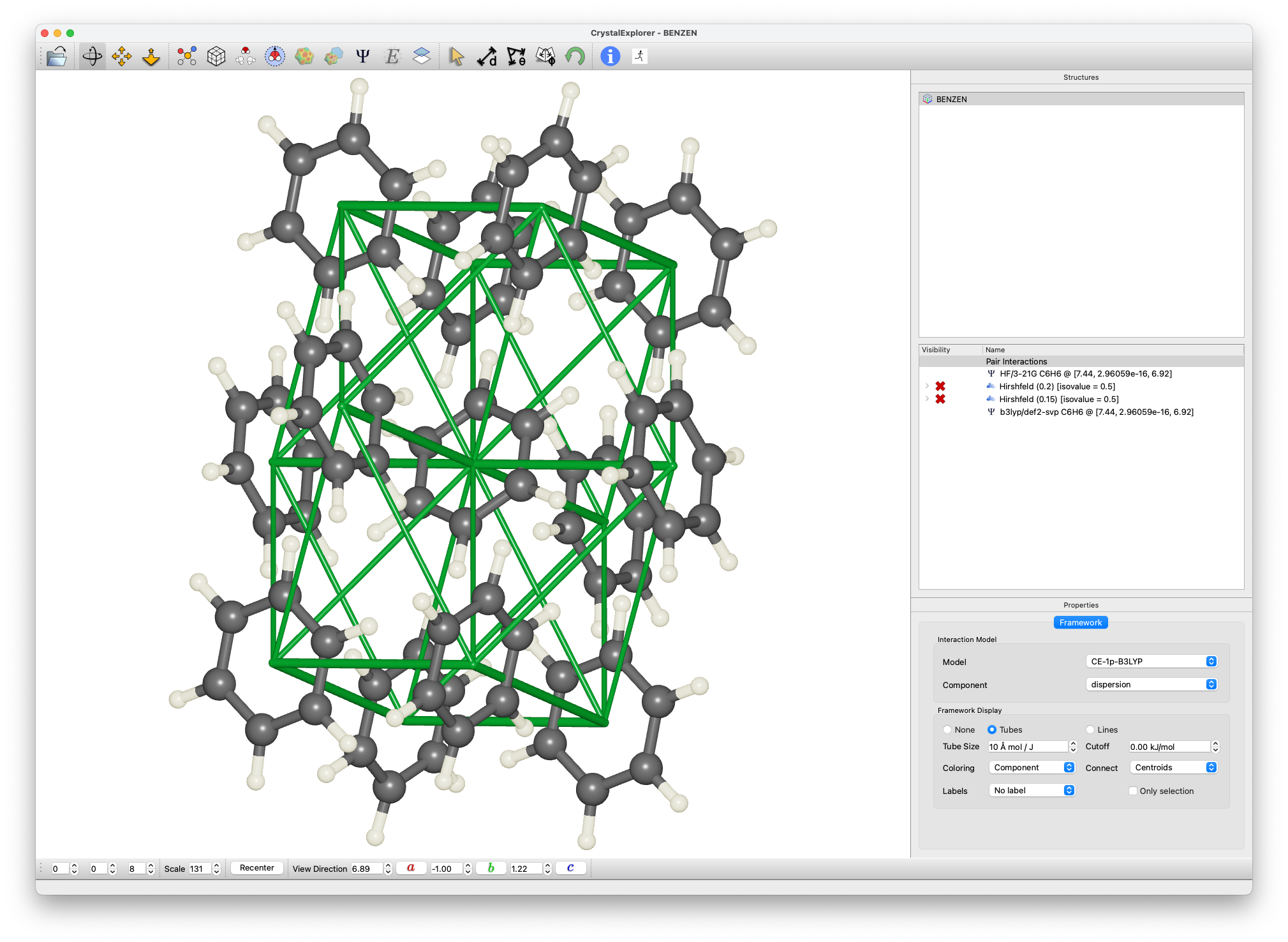Image resolution: width=1288 pixels, height=942 pixels.
Task: Select the measure angle tool
Action: click(x=516, y=57)
